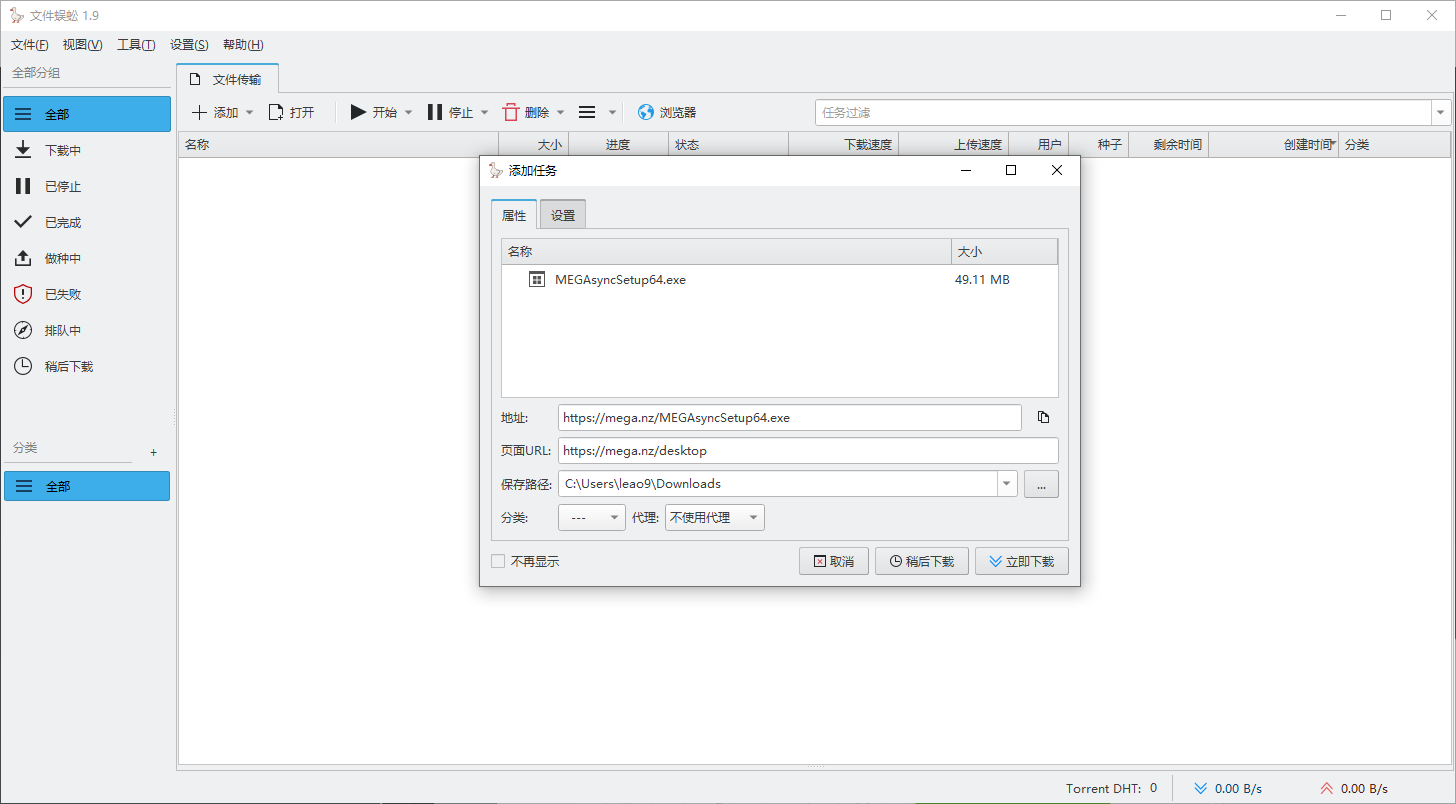Expand the 分类 category dropdown
Image resolution: width=1456 pixels, height=804 pixels.
(x=613, y=517)
